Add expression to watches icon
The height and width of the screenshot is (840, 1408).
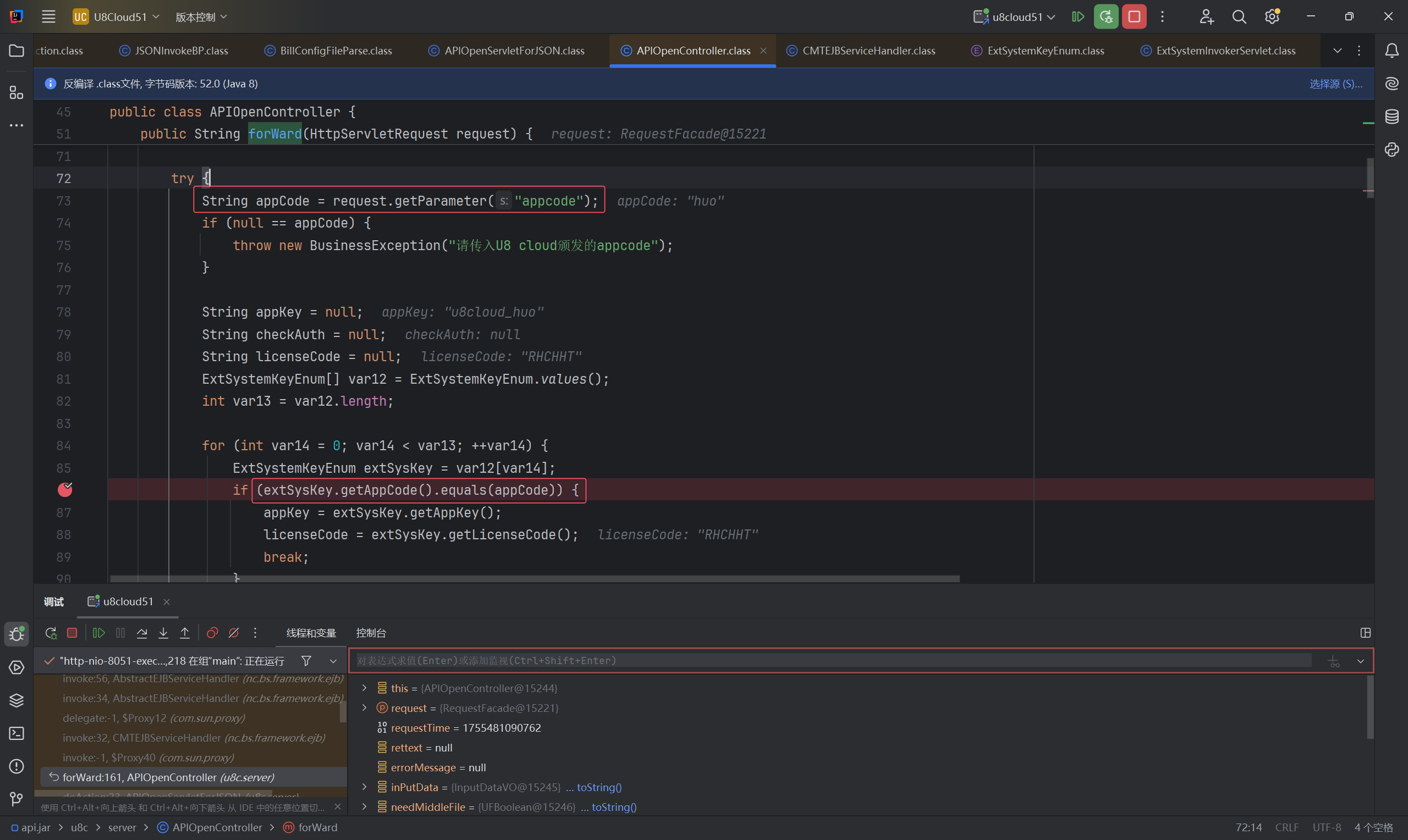1334,661
